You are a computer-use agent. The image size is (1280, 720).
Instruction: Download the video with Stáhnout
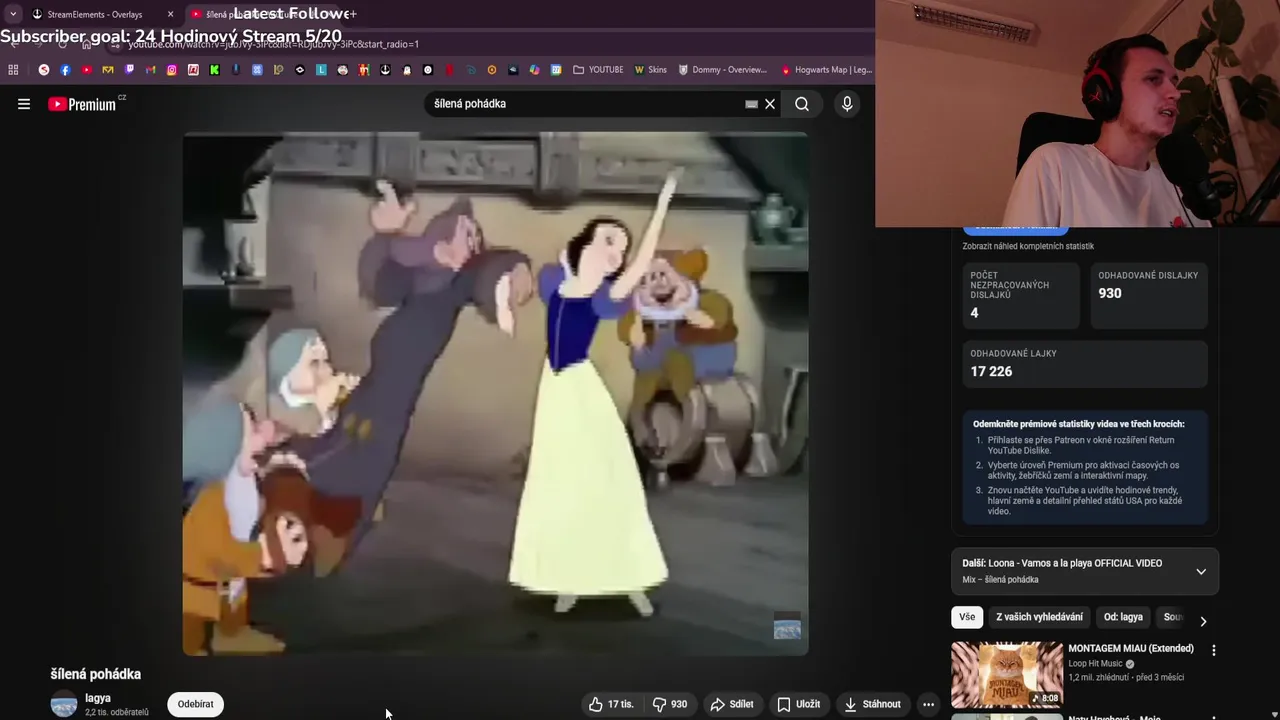(872, 704)
